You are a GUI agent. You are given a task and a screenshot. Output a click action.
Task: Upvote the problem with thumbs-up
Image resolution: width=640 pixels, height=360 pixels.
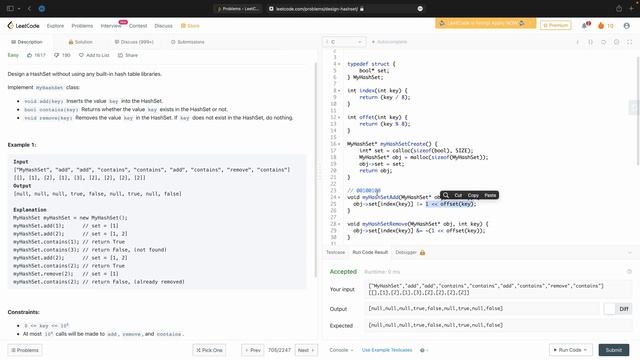(29, 55)
